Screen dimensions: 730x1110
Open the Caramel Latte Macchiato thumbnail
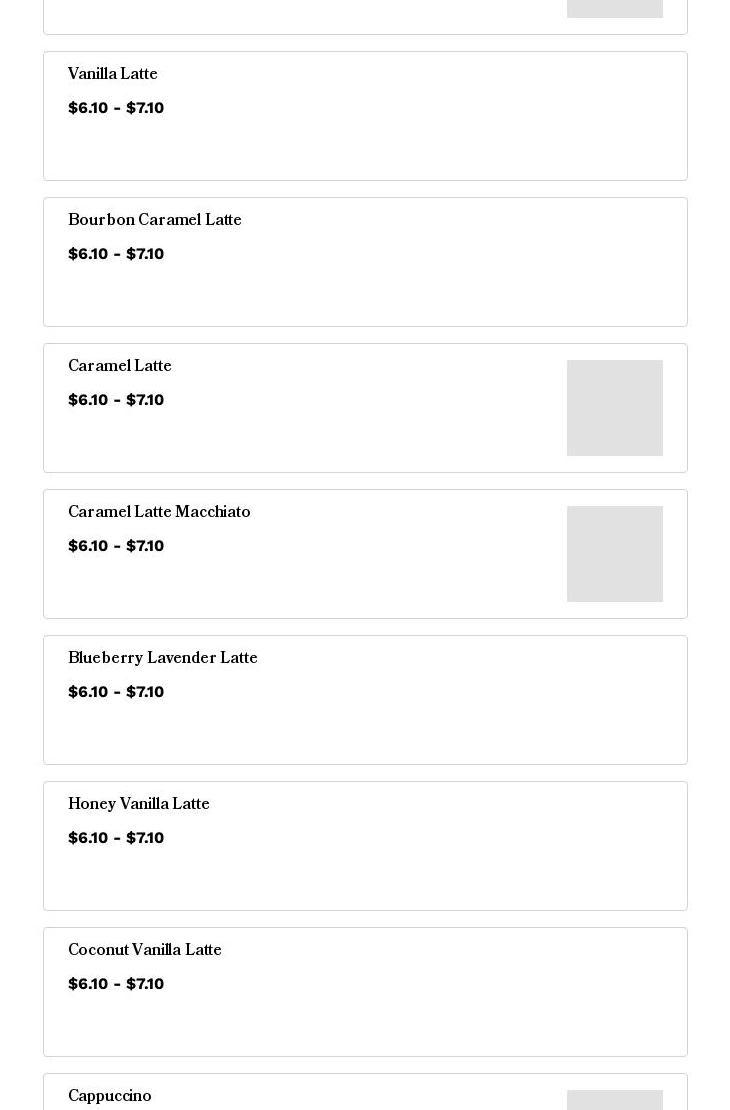(615, 554)
